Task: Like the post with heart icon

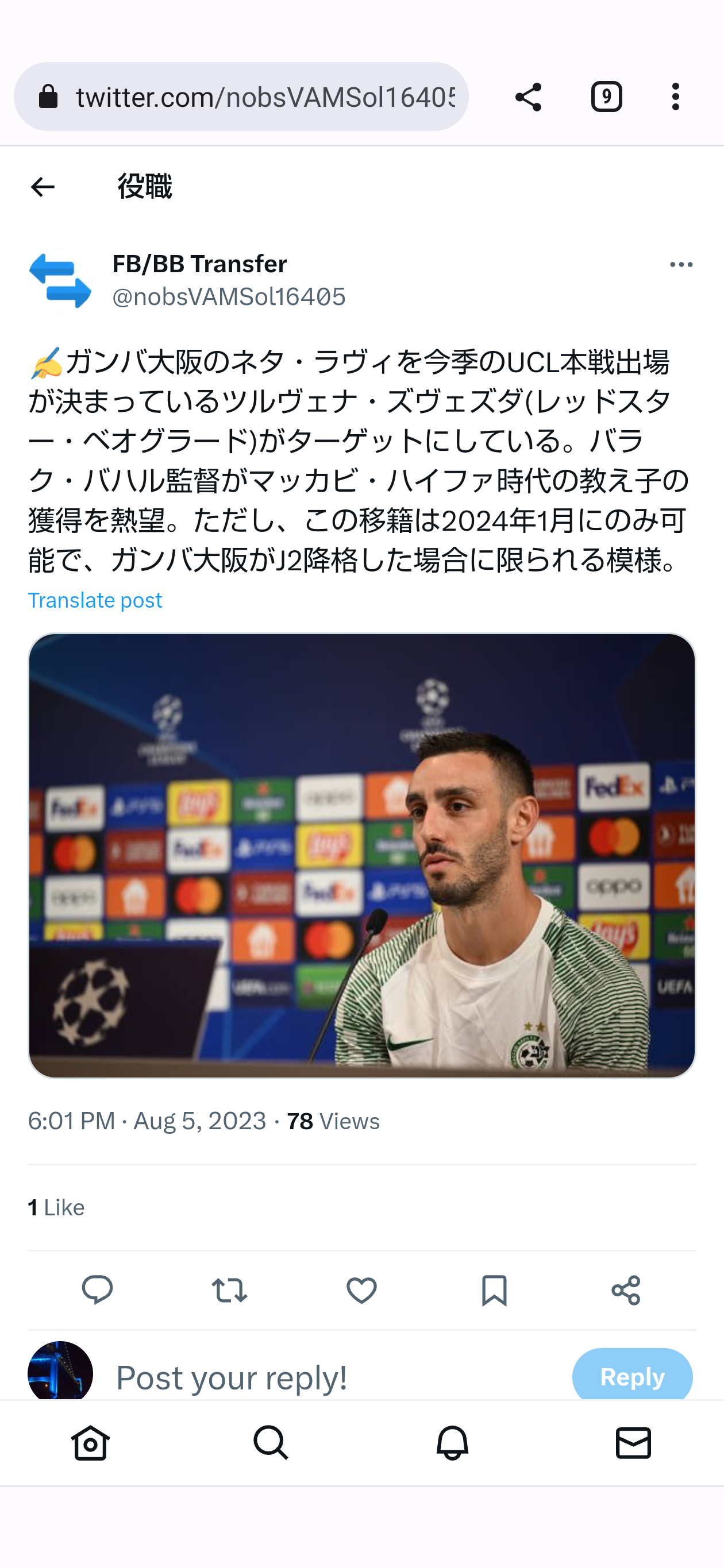Action: click(361, 1290)
